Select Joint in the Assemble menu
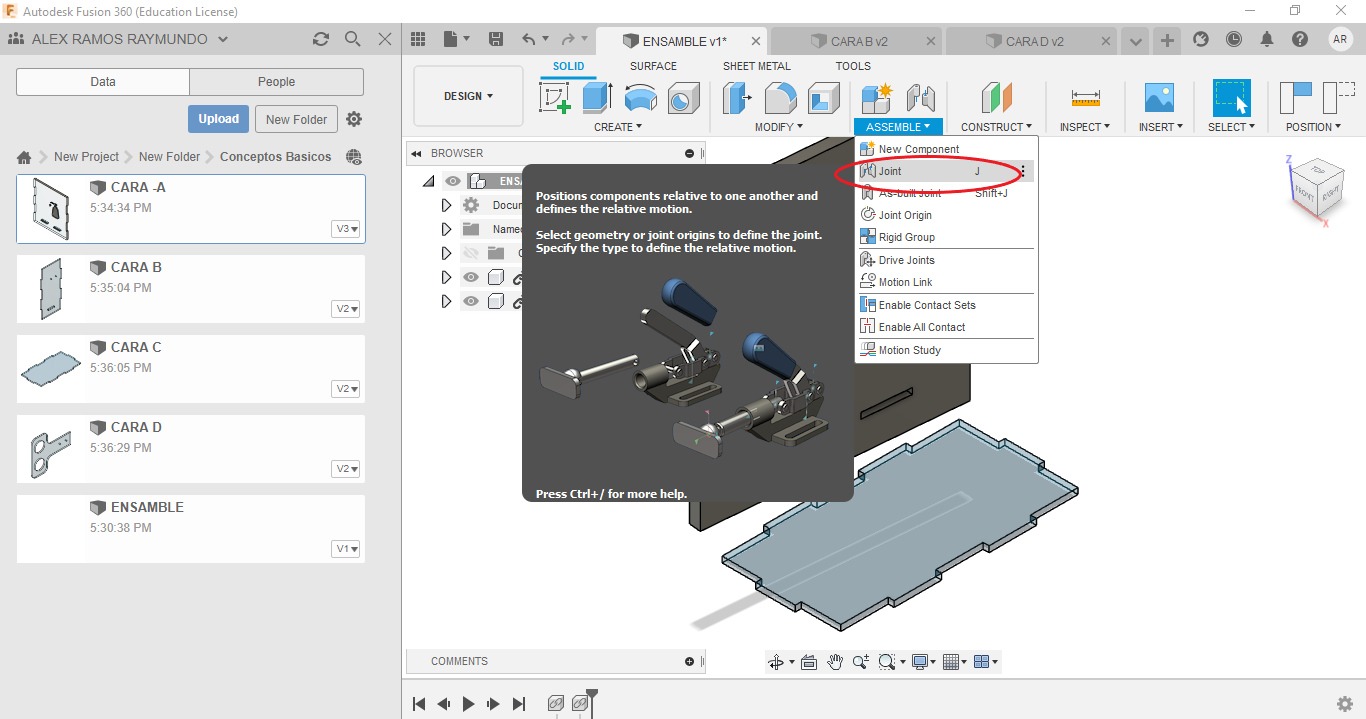The width and height of the screenshot is (1366, 719). pyautogui.click(x=945, y=171)
